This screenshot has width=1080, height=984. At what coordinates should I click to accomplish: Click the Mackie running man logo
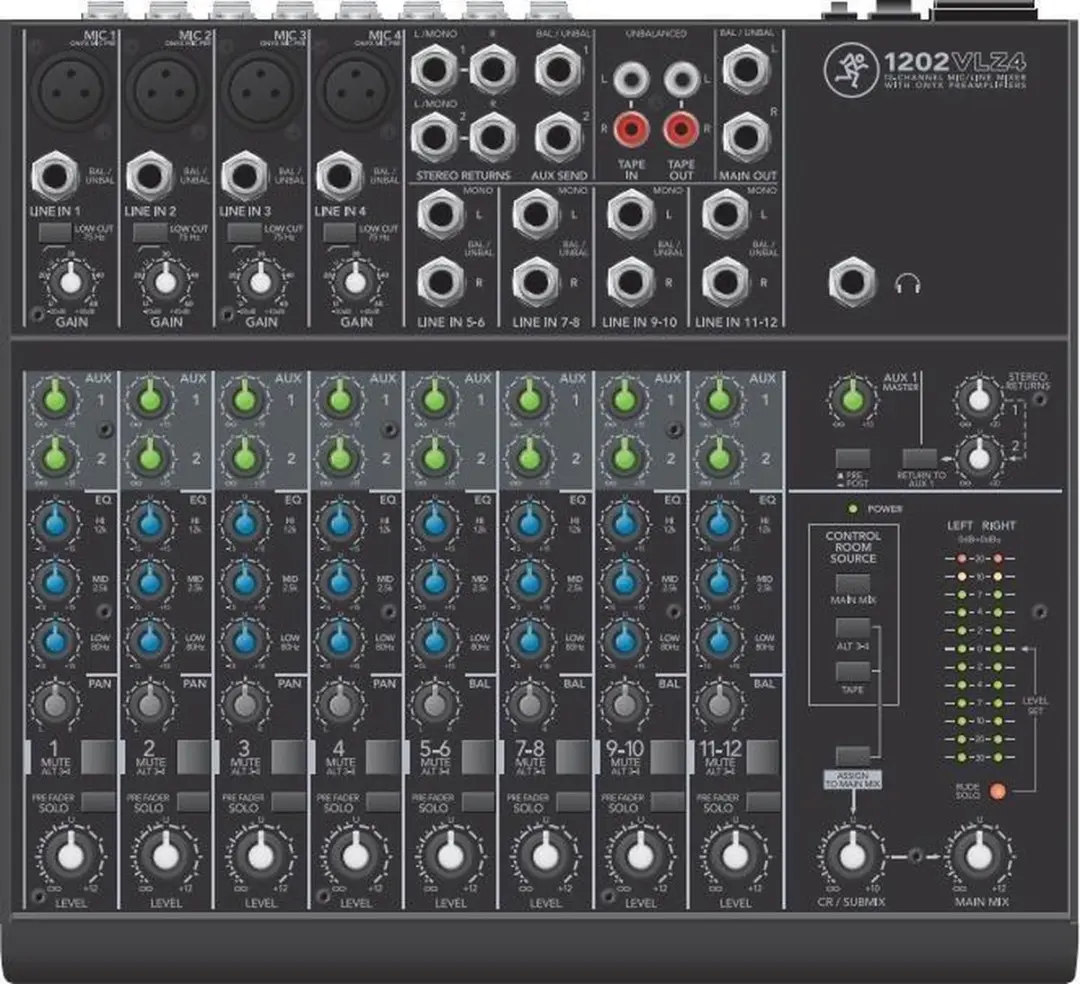pyautogui.click(x=849, y=70)
